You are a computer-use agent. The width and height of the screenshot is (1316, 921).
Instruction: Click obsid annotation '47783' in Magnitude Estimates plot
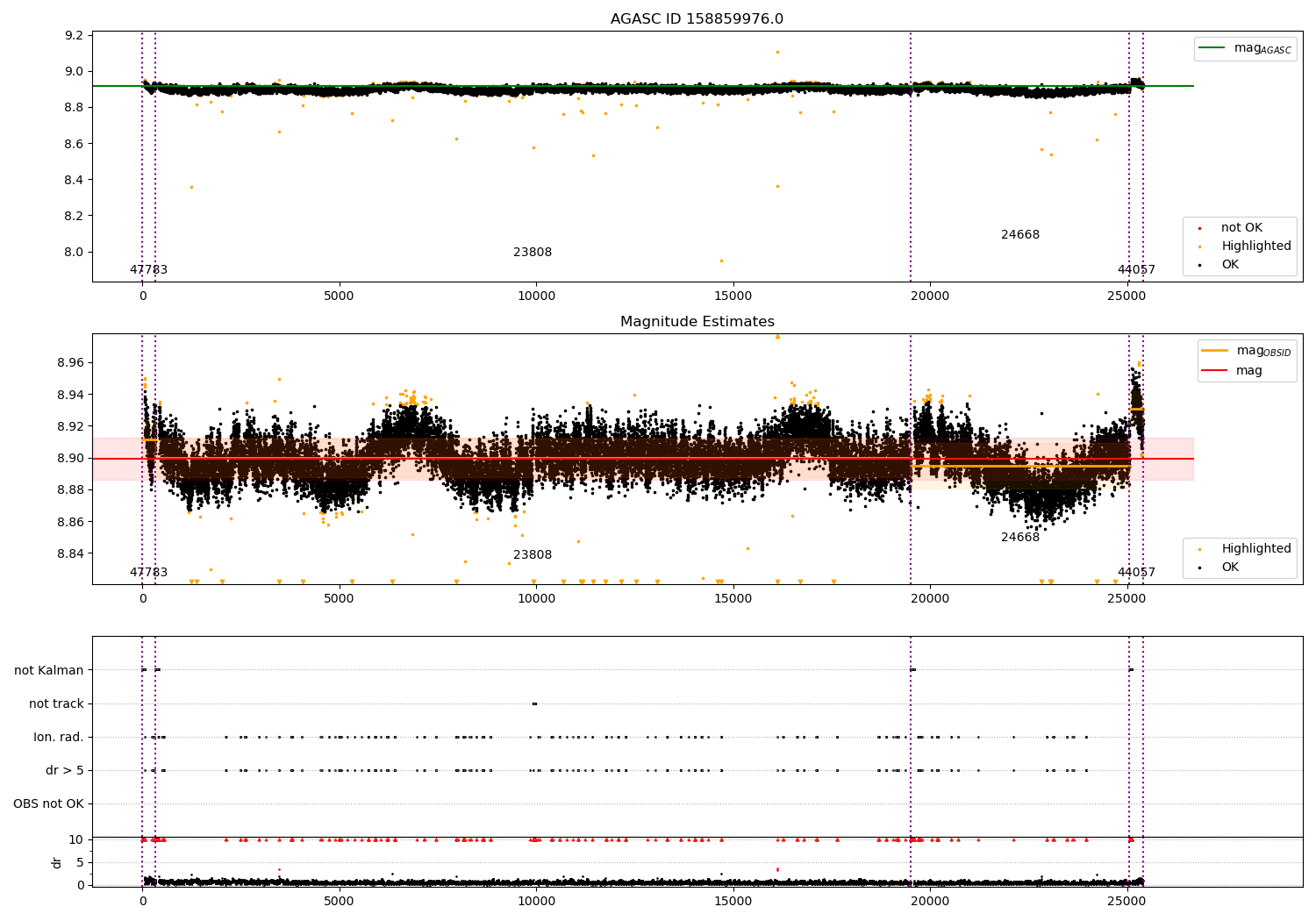148,573
